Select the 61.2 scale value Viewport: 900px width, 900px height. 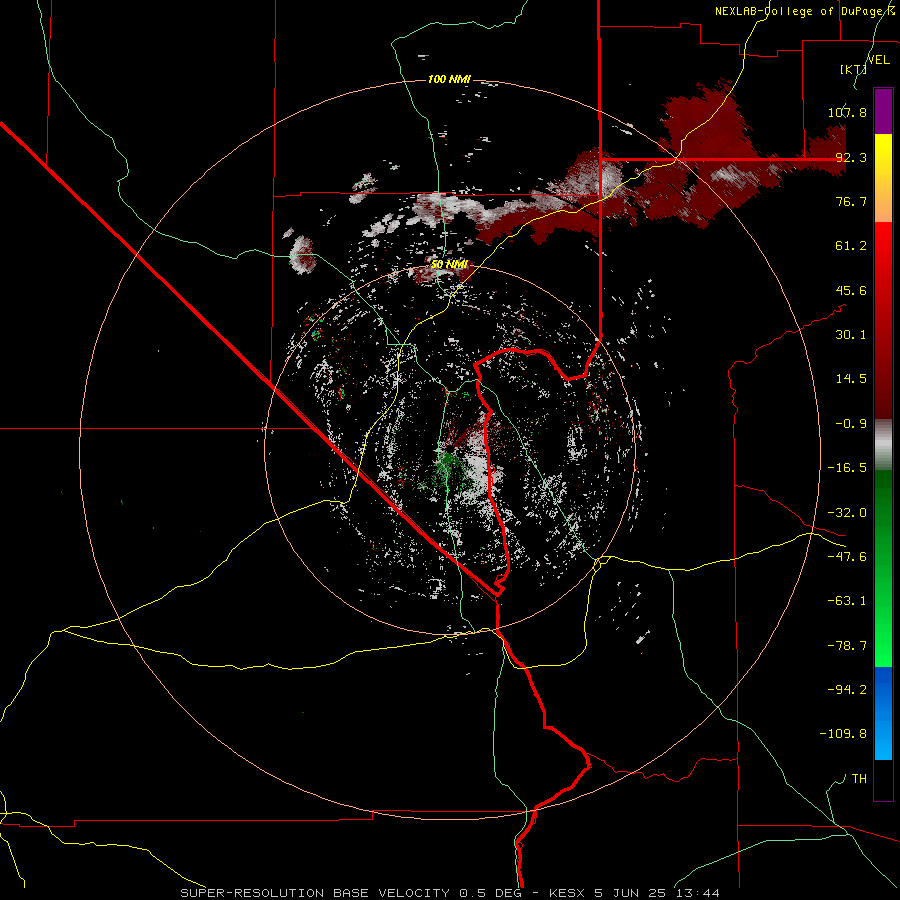[x=851, y=246]
